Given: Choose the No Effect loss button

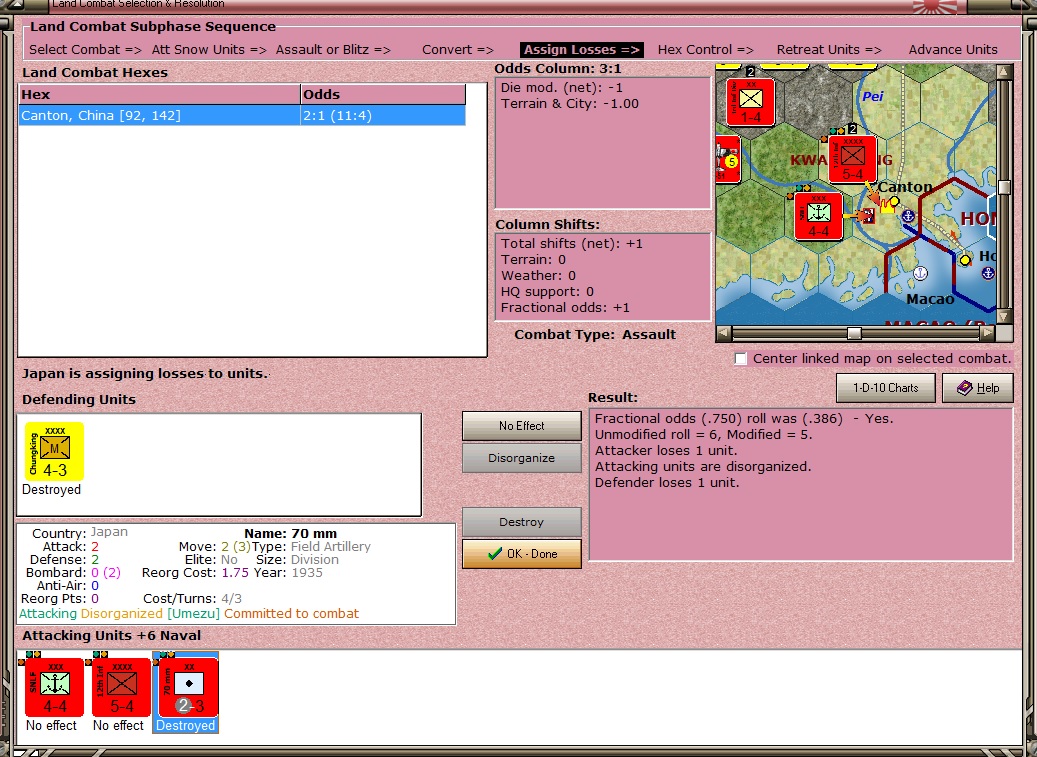Looking at the screenshot, I should 522,426.
